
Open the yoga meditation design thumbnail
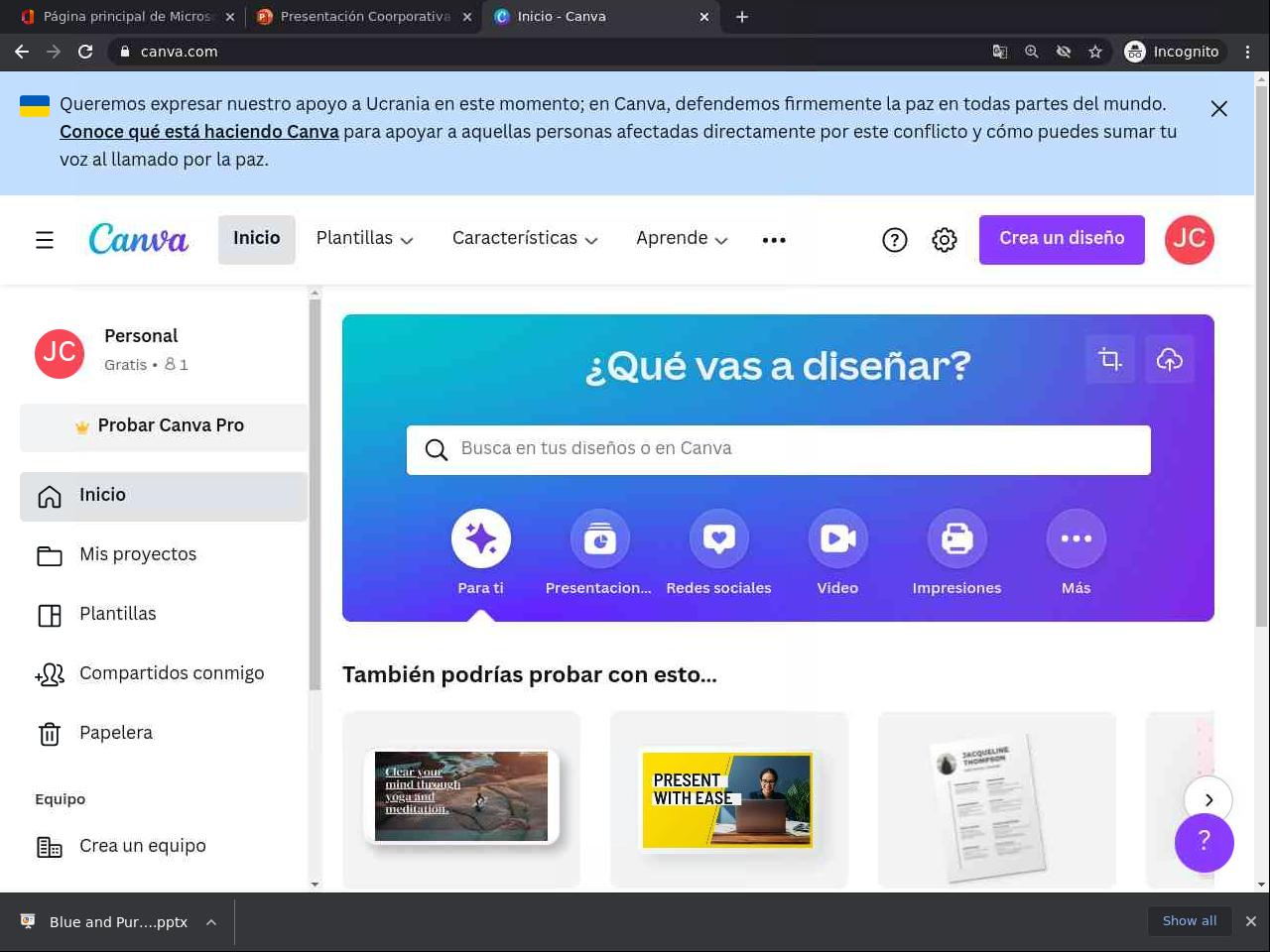tap(461, 799)
